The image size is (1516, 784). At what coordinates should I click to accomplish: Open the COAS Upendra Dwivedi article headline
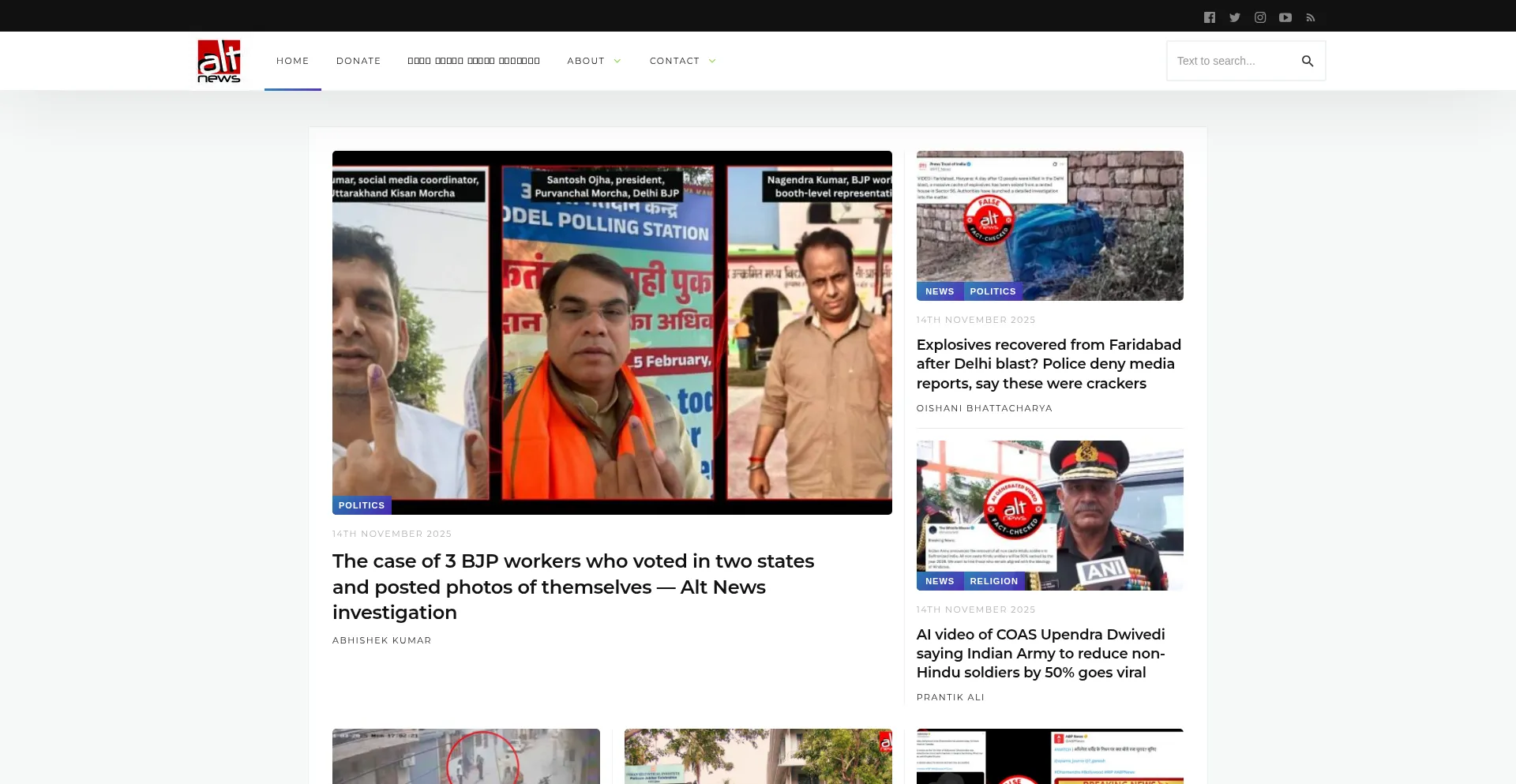point(1040,654)
